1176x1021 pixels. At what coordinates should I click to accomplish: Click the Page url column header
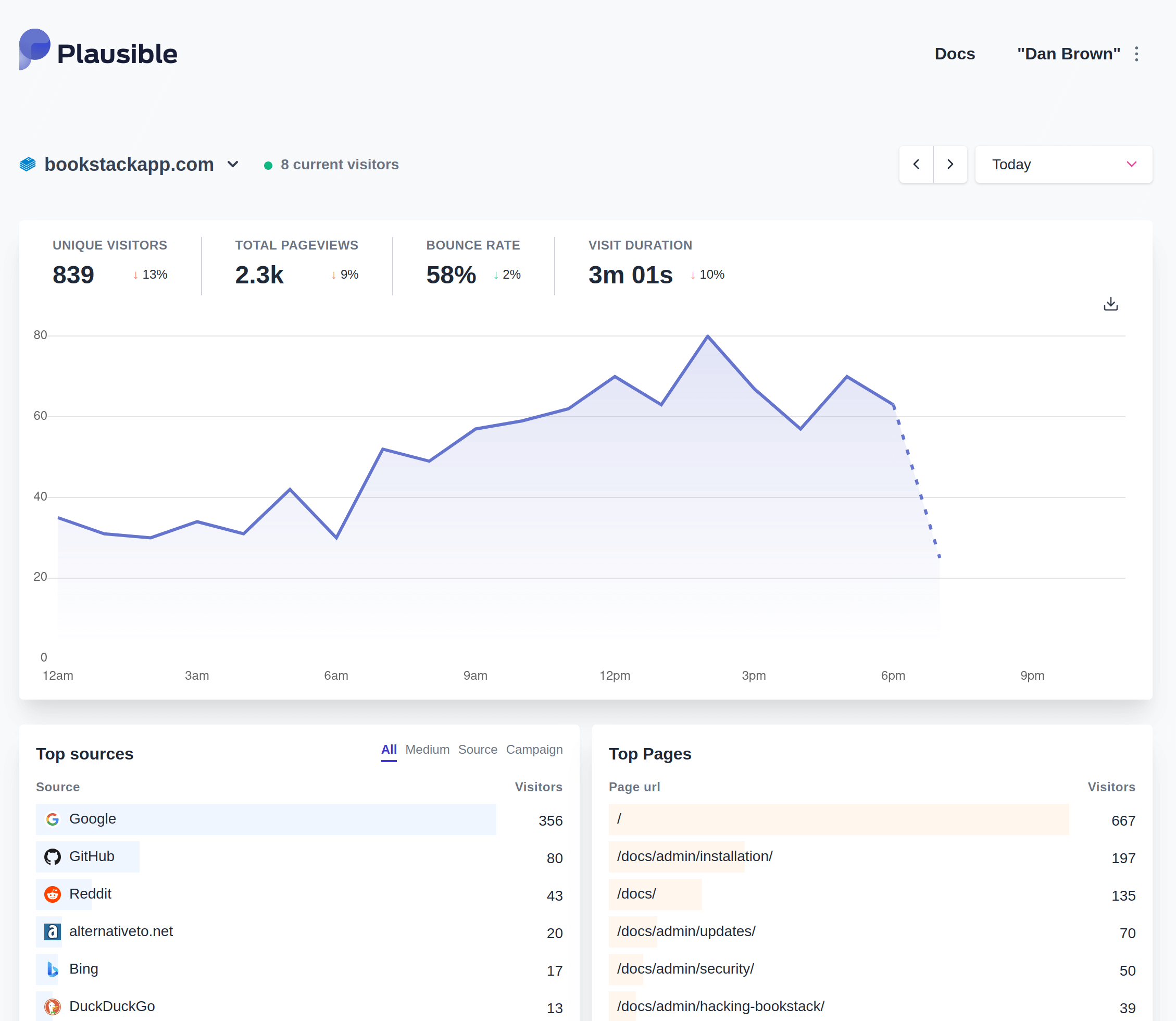(634, 787)
